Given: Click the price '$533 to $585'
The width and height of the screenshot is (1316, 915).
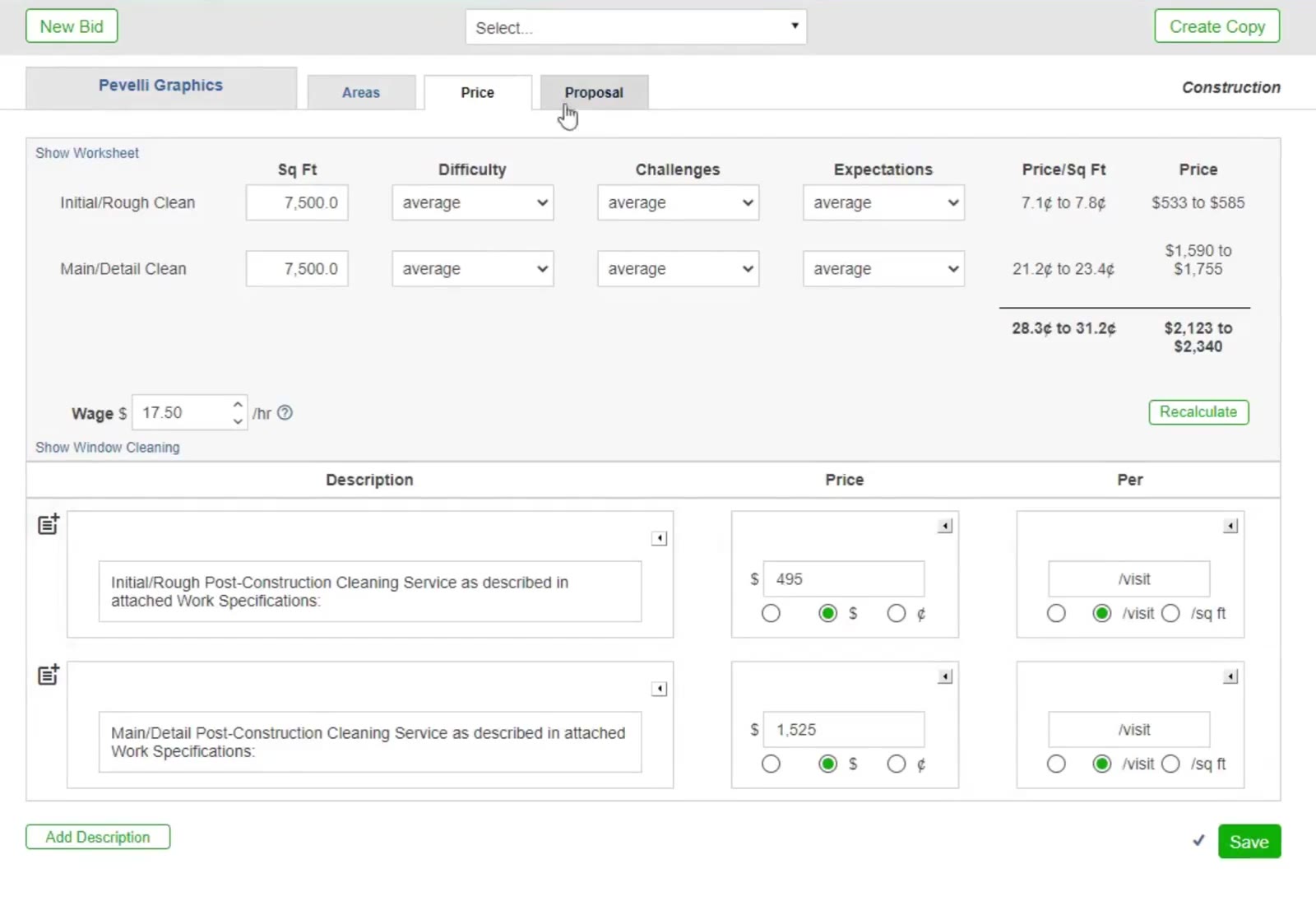Looking at the screenshot, I should pos(1198,202).
